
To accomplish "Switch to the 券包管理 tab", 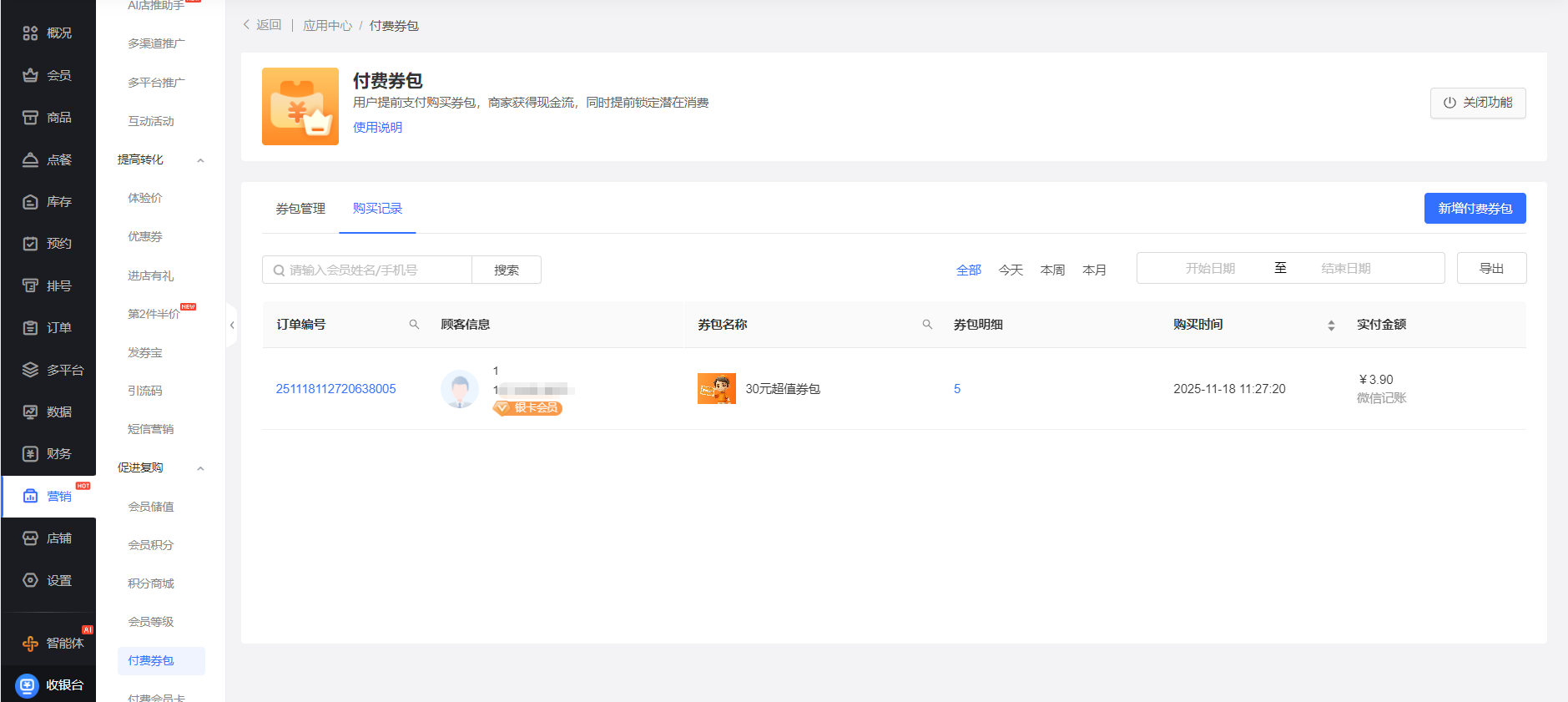I will (300, 209).
